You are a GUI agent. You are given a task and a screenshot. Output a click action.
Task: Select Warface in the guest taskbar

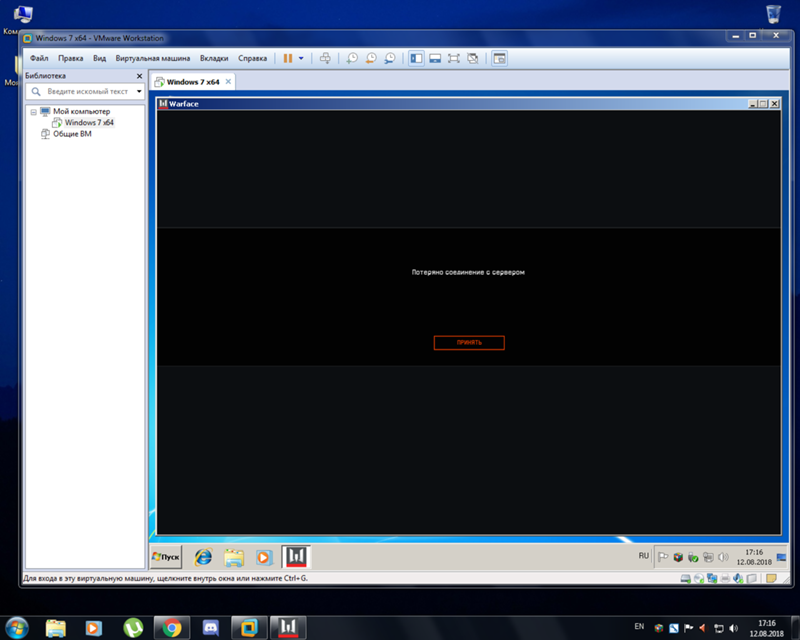click(x=296, y=557)
